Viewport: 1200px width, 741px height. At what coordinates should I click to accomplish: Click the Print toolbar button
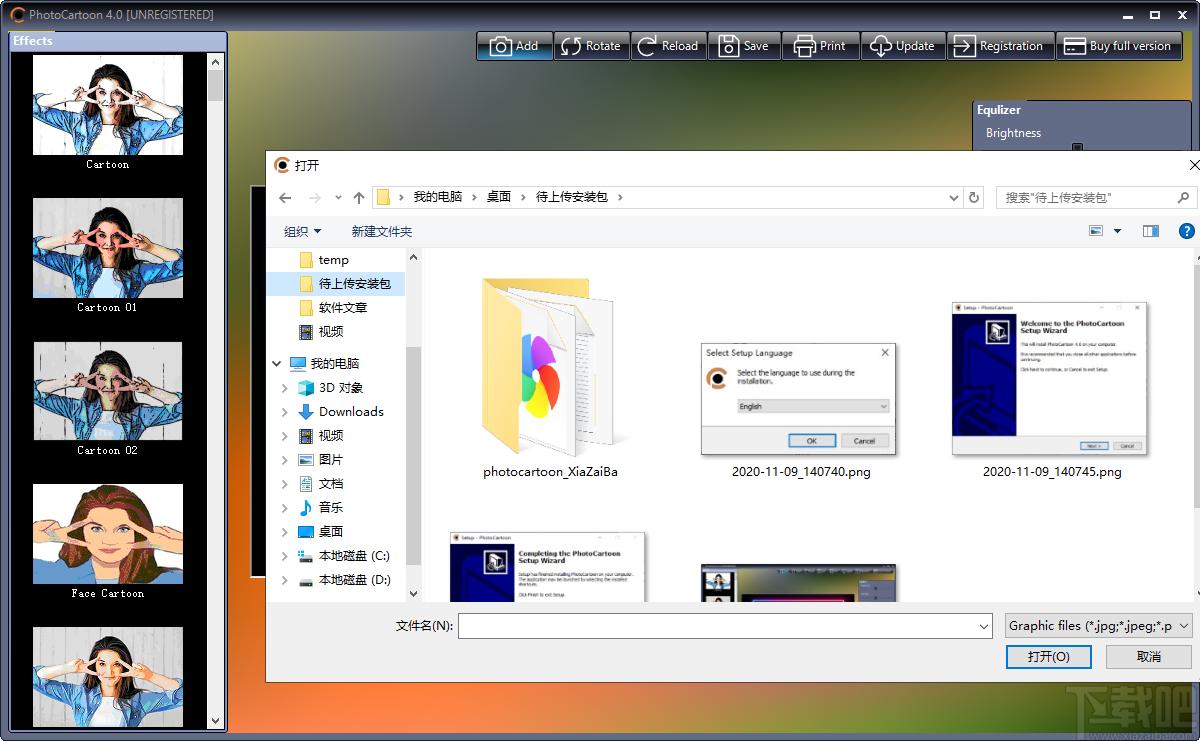click(x=820, y=46)
